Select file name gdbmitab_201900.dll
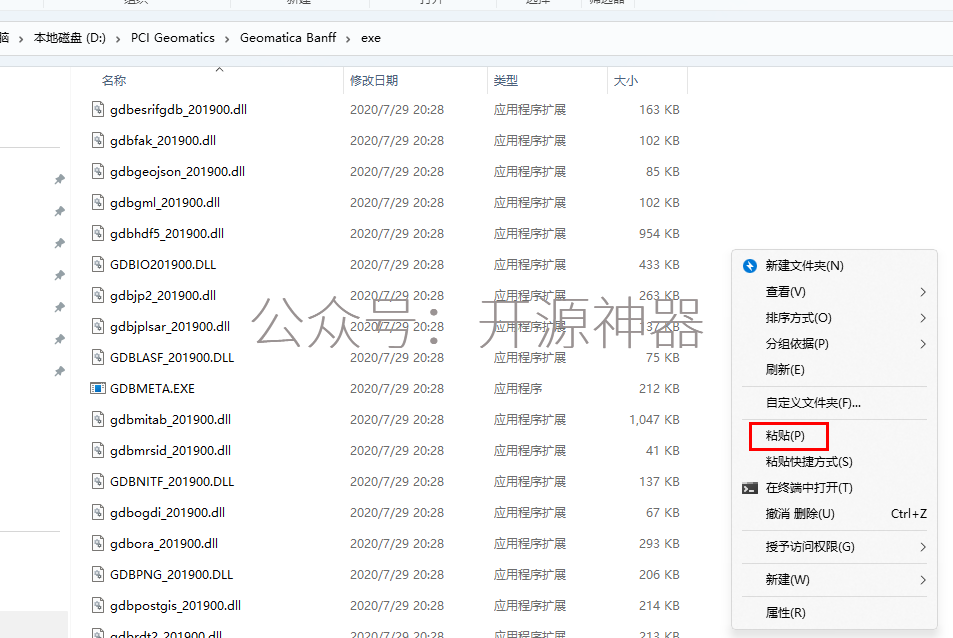The height and width of the screenshot is (638, 953). [x=170, y=419]
